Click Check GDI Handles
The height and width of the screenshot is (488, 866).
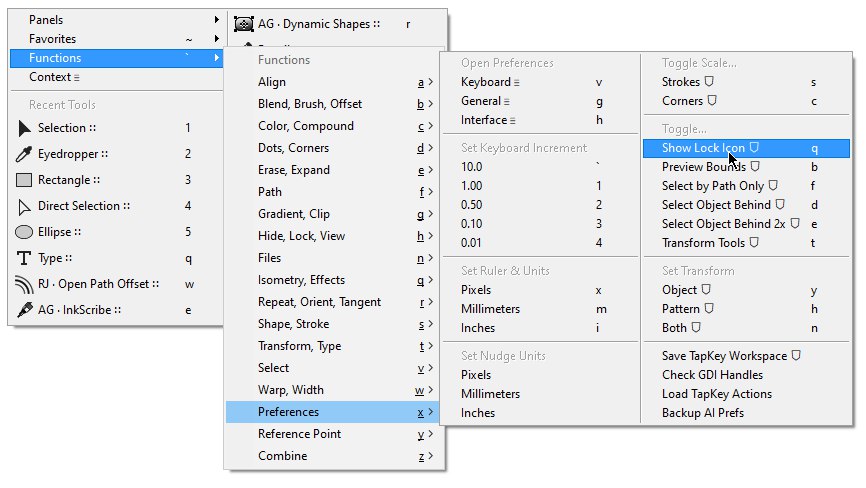[712, 375]
